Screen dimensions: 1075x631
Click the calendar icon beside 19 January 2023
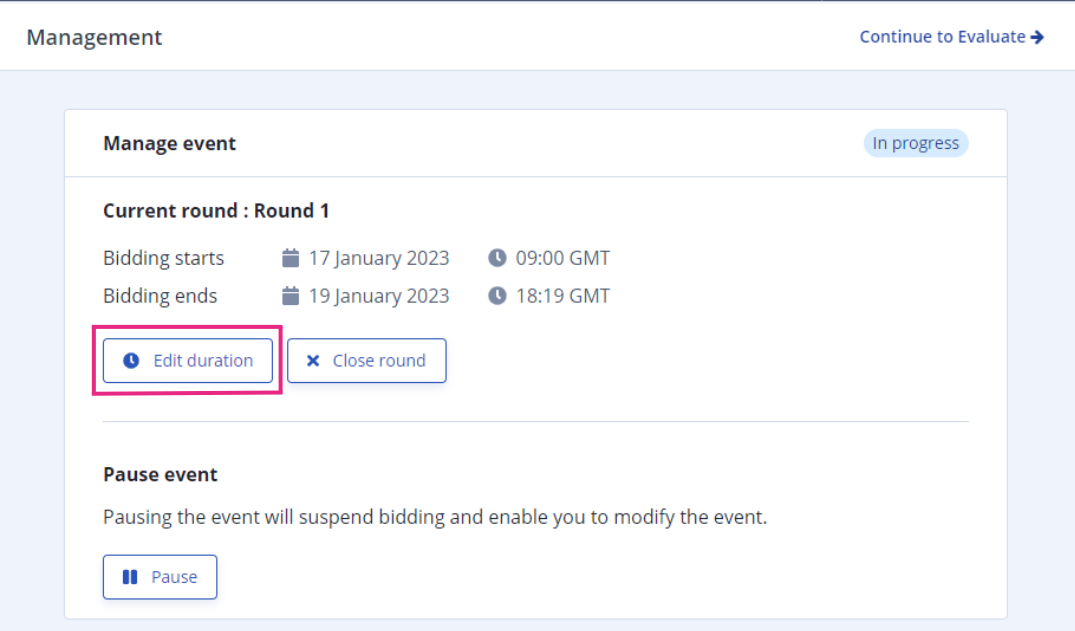tap(291, 296)
